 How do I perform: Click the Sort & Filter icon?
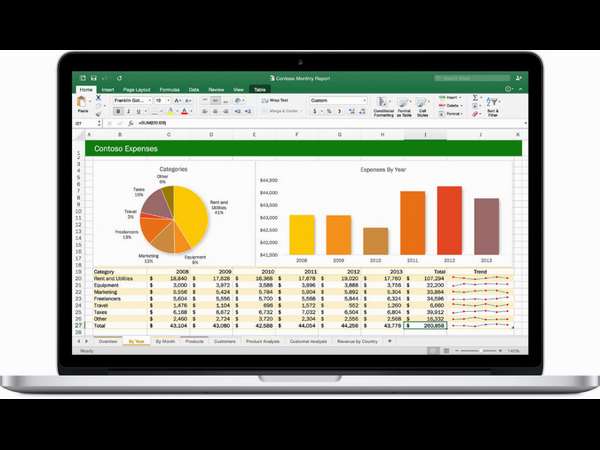point(493,106)
